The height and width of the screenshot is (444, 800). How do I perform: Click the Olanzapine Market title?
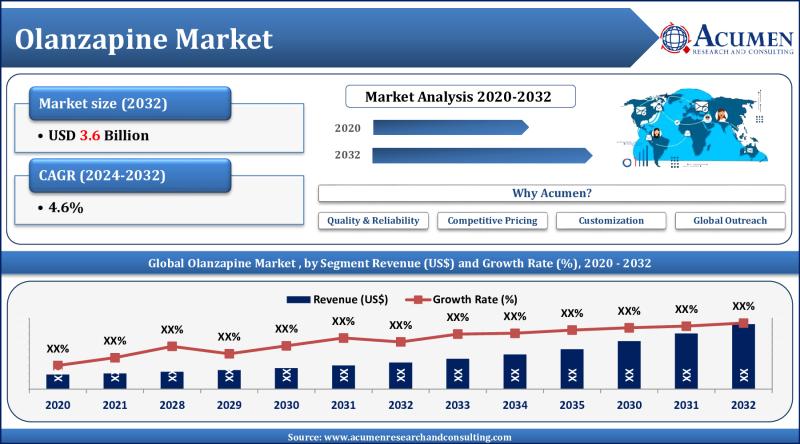click(144, 39)
